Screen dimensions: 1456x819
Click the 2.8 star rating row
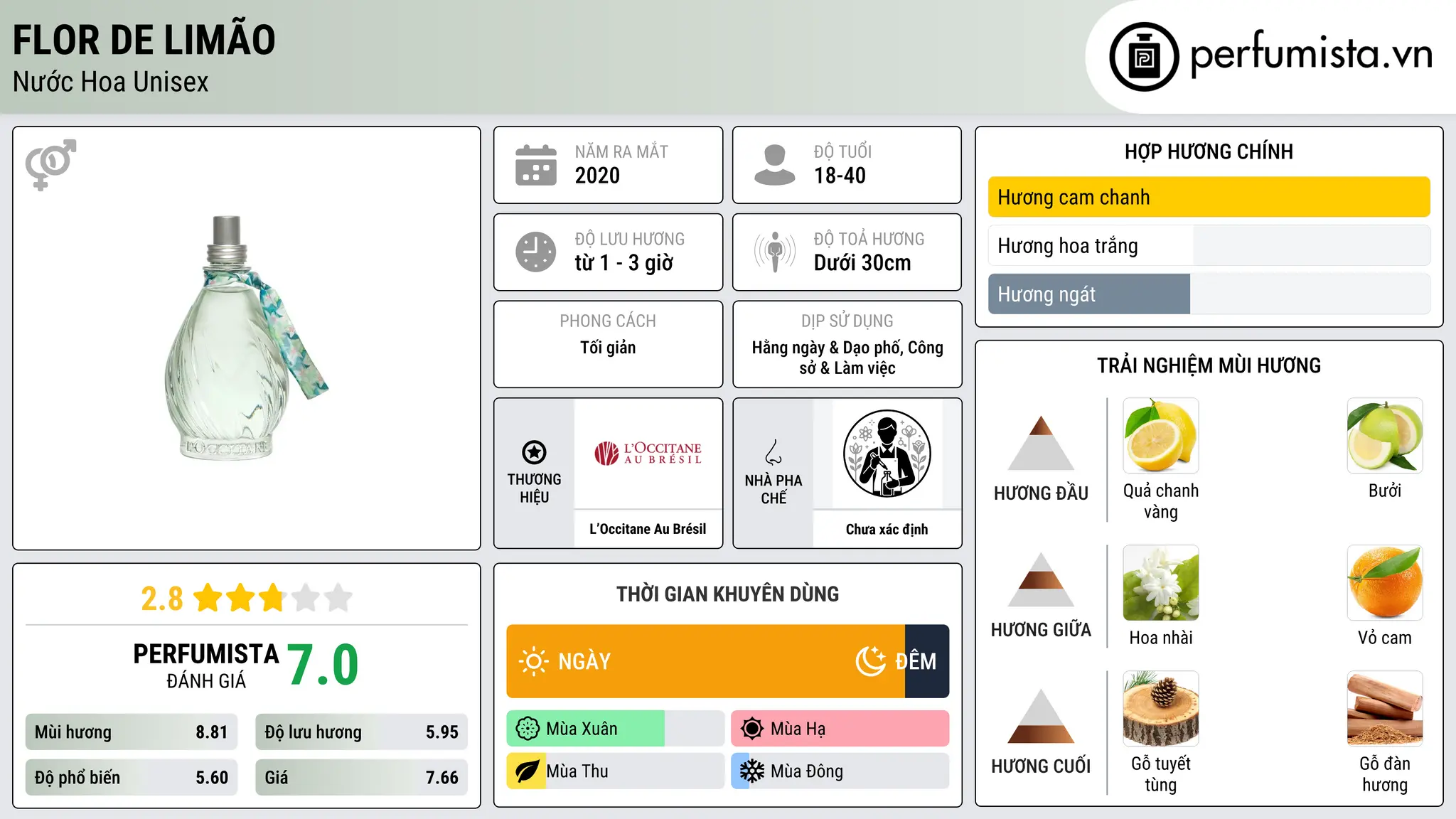click(x=247, y=598)
